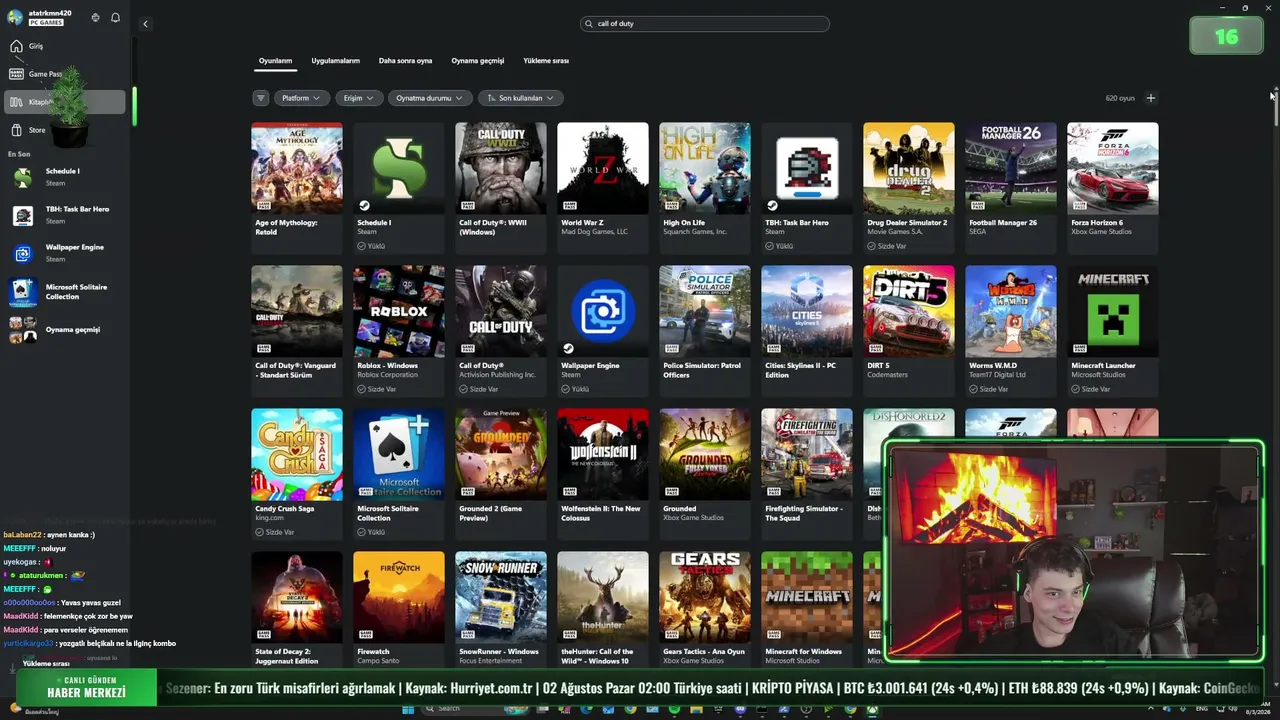Click the call of duty search field
Screen dimensions: 1280x720
[x=705, y=23]
